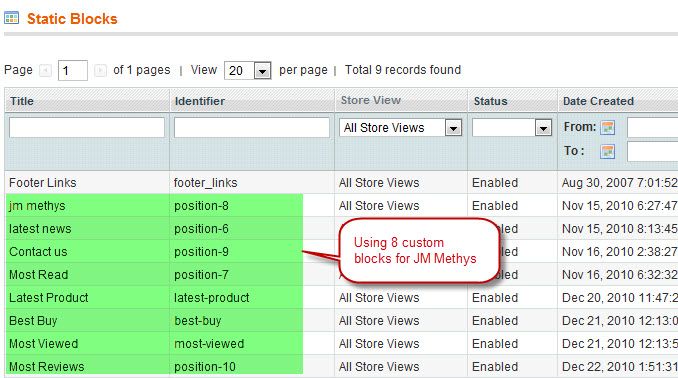Click the Dec 21, 2010 12:13:0 date cell
Image resolution: width=678 pixels, height=378 pixels.
click(x=618, y=320)
